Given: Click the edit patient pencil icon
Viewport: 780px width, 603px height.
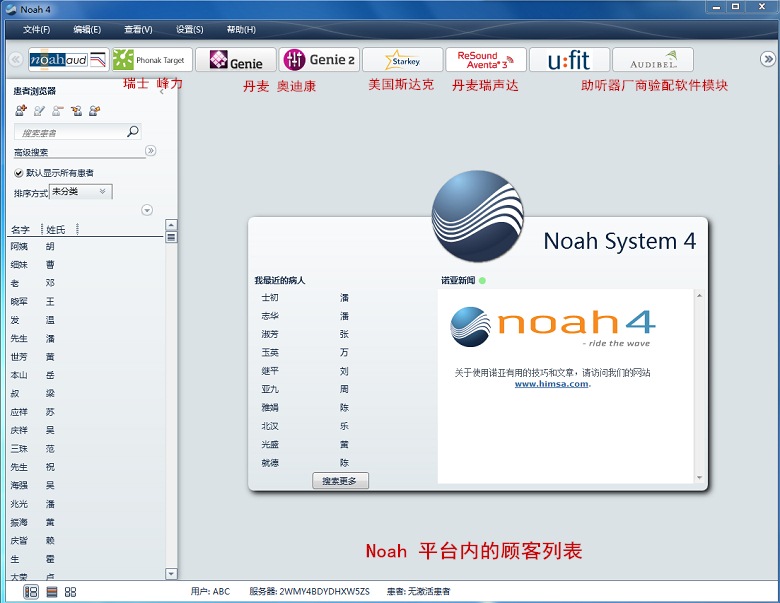Looking at the screenshot, I should (x=39, y=110).
